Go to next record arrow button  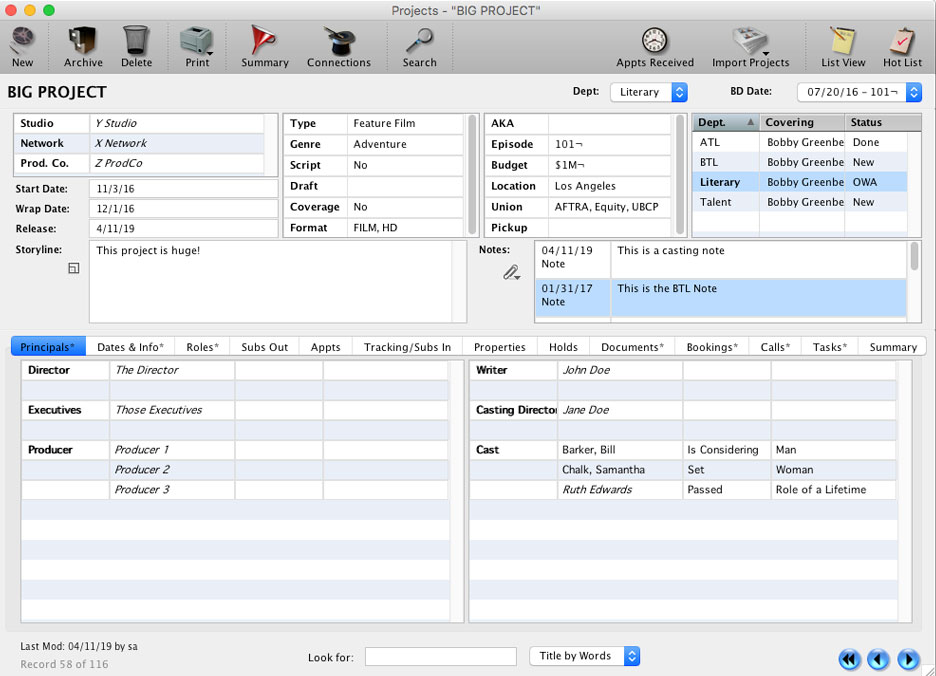point(908,659)
